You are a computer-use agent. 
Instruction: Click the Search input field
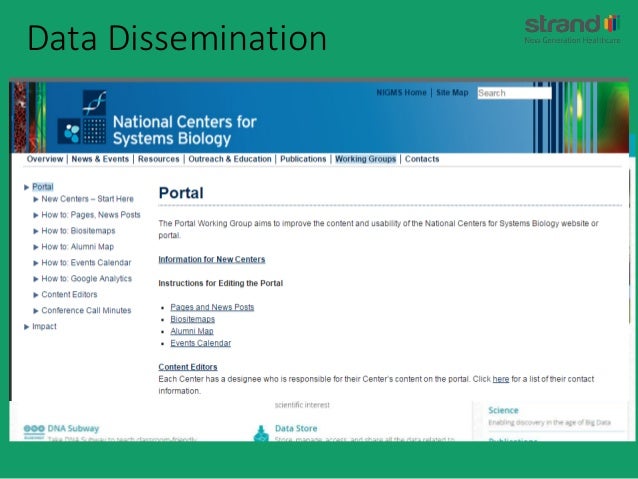pyautogui.click(x=514, y=93)
